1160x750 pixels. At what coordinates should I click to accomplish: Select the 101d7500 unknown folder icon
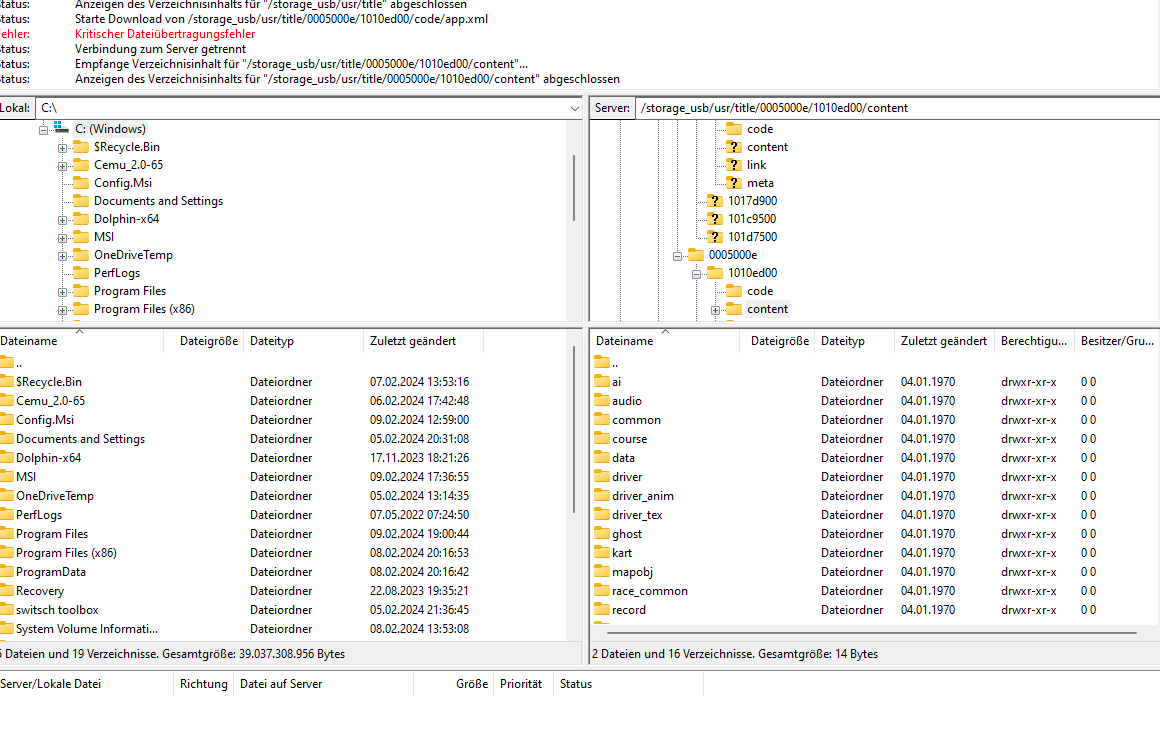[714, 237]
